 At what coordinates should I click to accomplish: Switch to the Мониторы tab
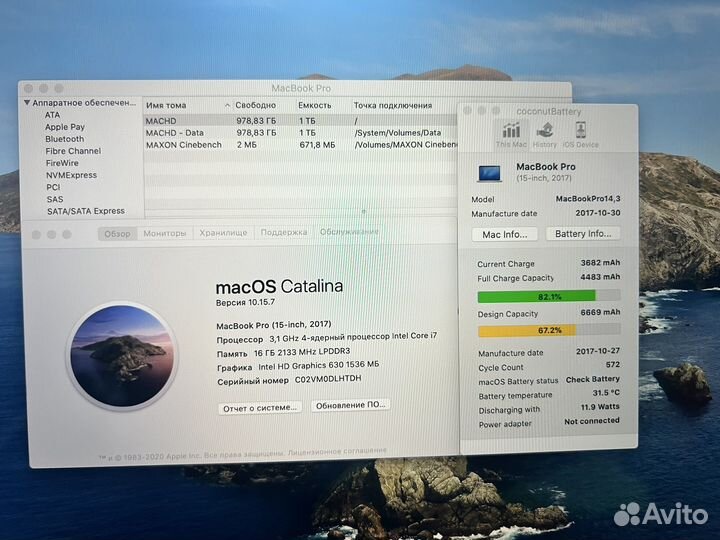(x=165, y=233)
